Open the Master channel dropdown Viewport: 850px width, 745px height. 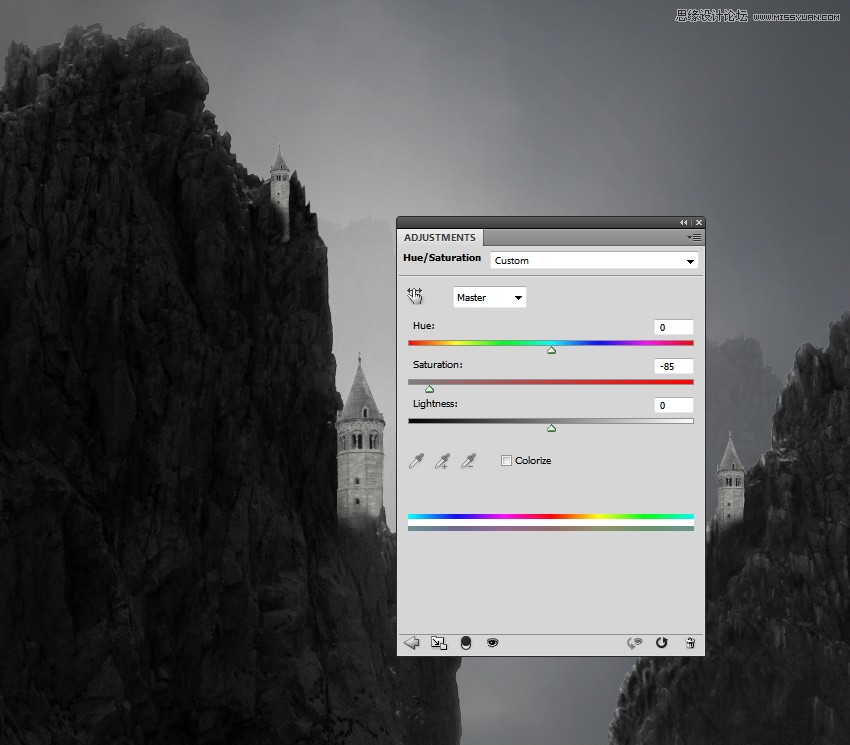point(490,297)
